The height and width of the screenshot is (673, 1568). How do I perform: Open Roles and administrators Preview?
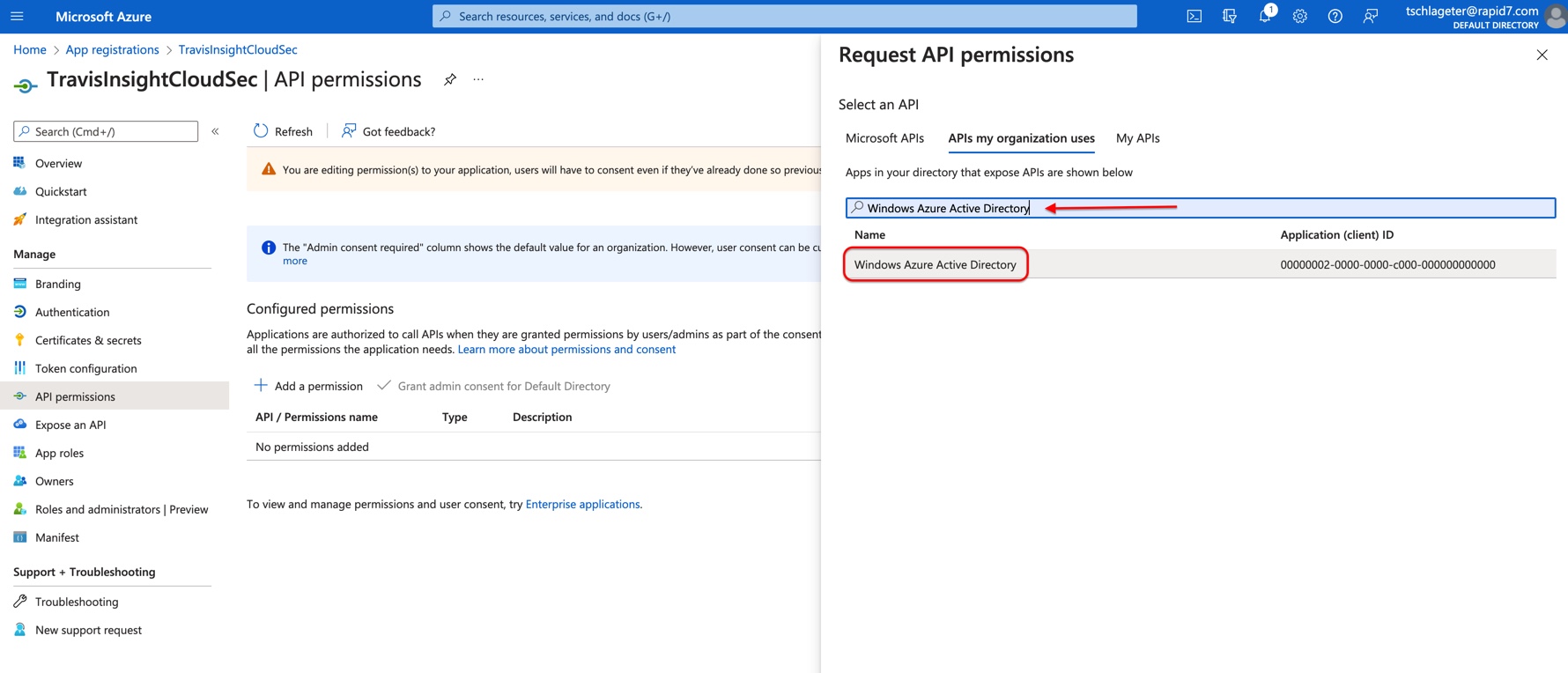click(122, 509)
